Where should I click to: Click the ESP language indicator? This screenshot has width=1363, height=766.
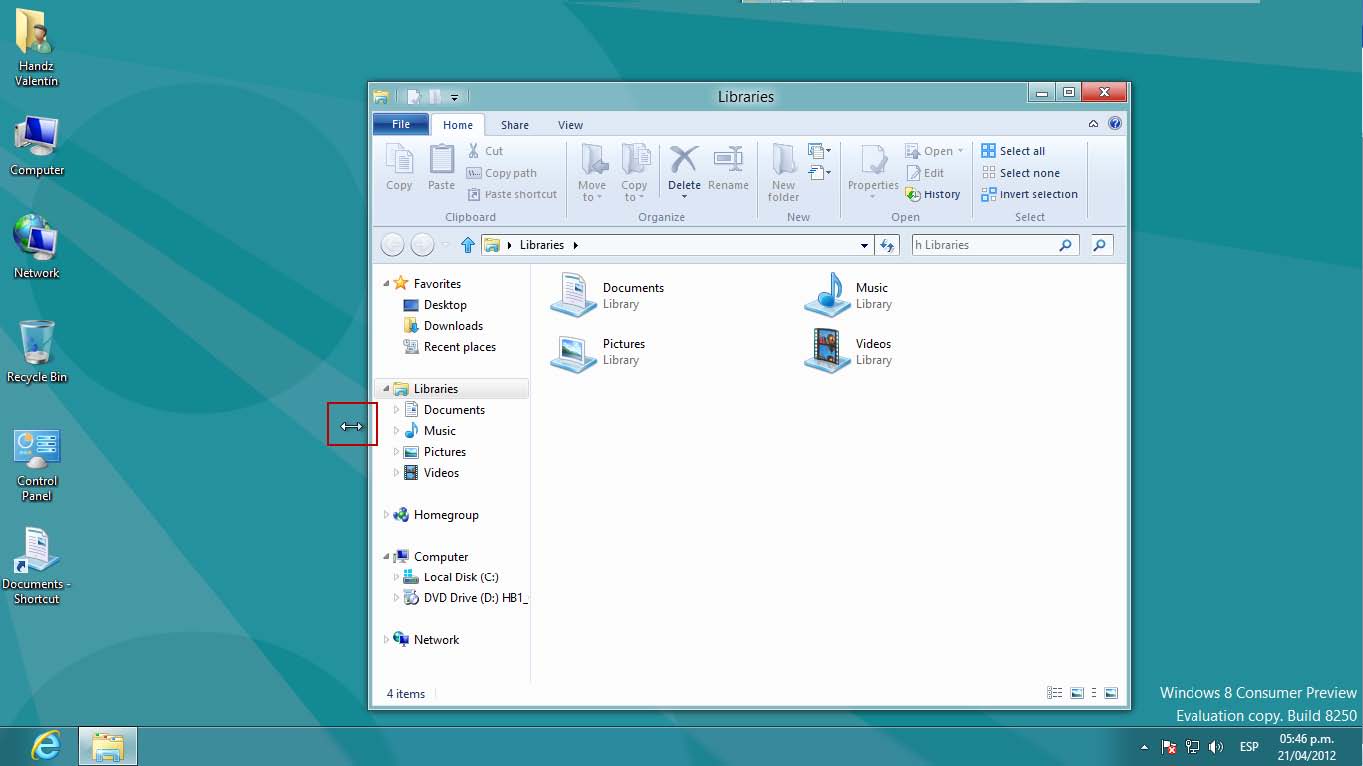[x=1249, y=747]
